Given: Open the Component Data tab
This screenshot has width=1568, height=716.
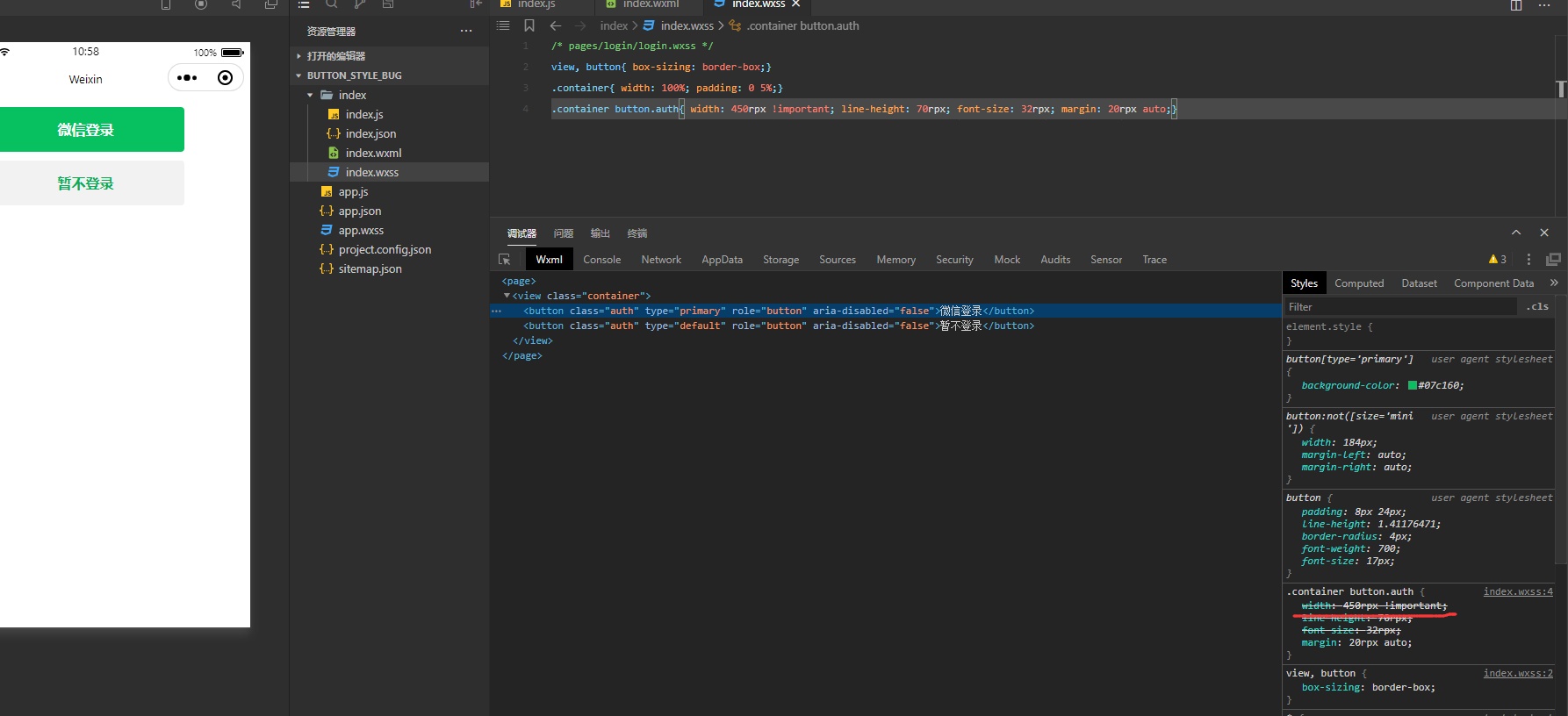Looking at the screenshot, I should click(x=1493, y=283).
